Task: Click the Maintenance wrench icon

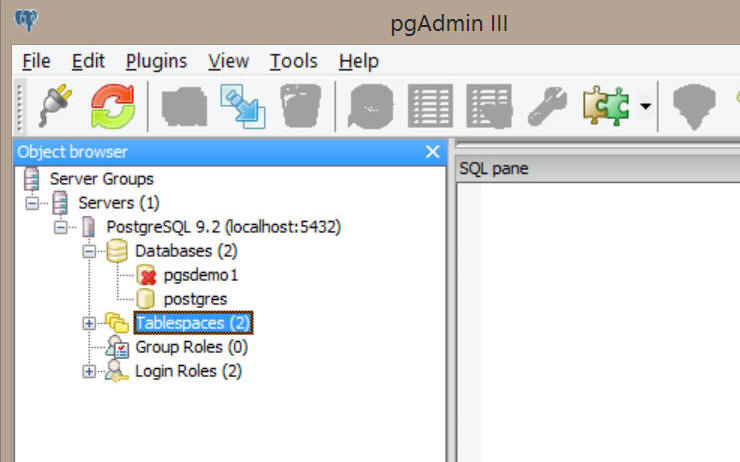Action: 547,107
